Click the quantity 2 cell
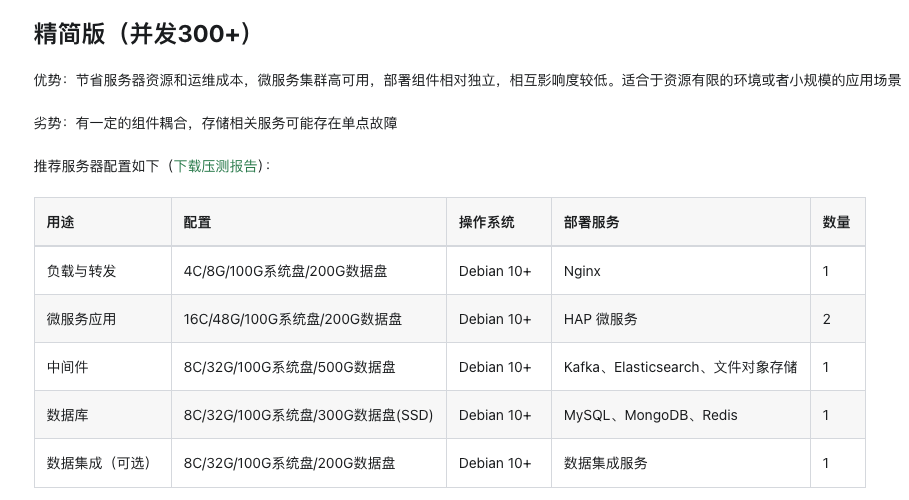This screenshot has width=909, height=500. (x=827, y=319)
